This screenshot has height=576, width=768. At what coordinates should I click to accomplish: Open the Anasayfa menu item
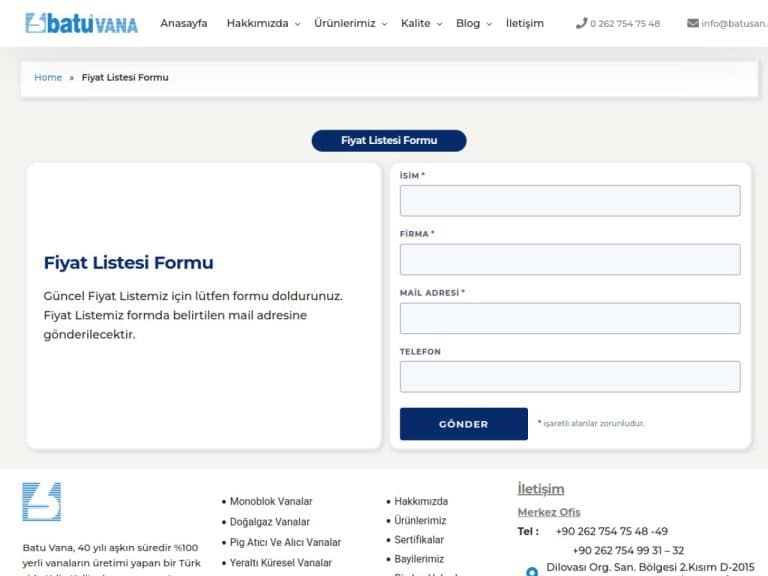tap(184, 23)
